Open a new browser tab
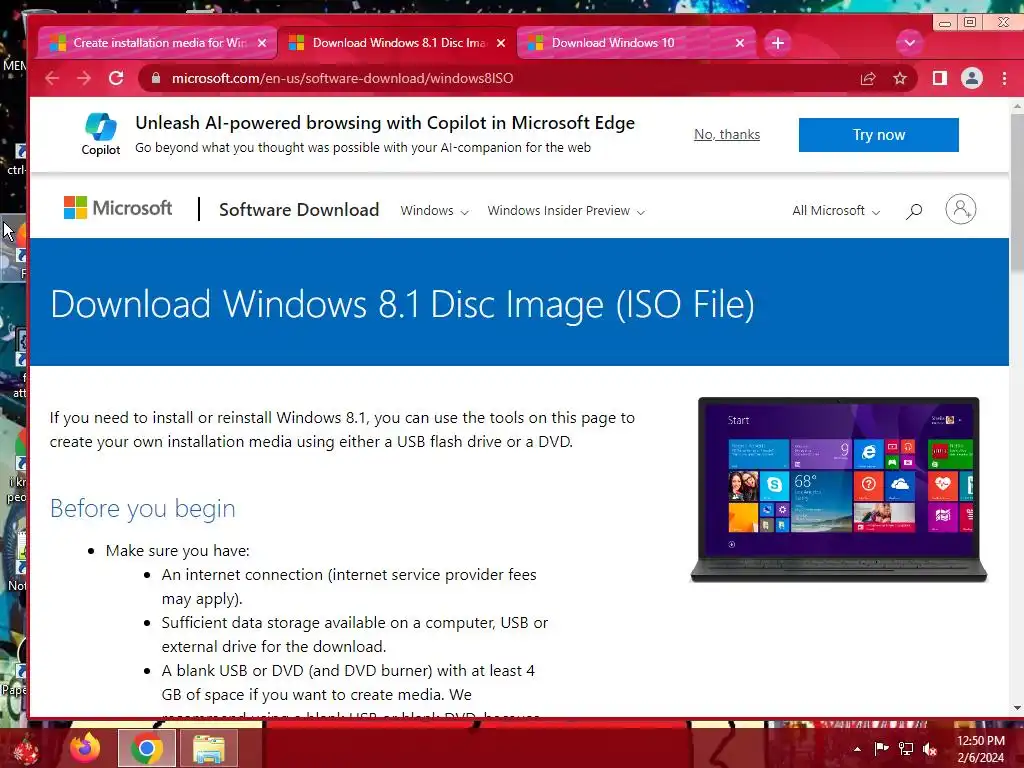This screenshot has height=768, width=1024. click(x=777, y=43)
